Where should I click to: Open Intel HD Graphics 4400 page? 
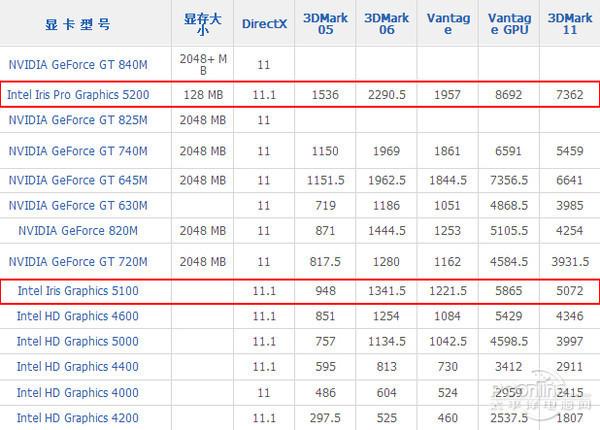pyautogui.click(x=78, y=366)
